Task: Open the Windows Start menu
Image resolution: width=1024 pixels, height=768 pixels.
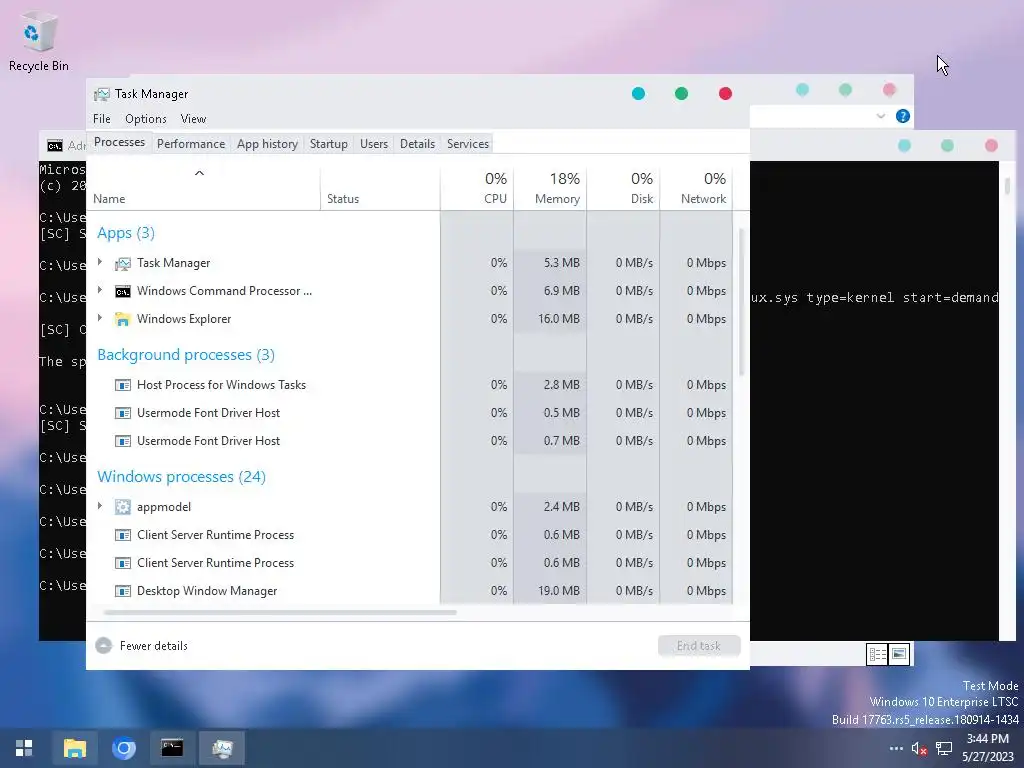Action: click(x=24, y=748)
